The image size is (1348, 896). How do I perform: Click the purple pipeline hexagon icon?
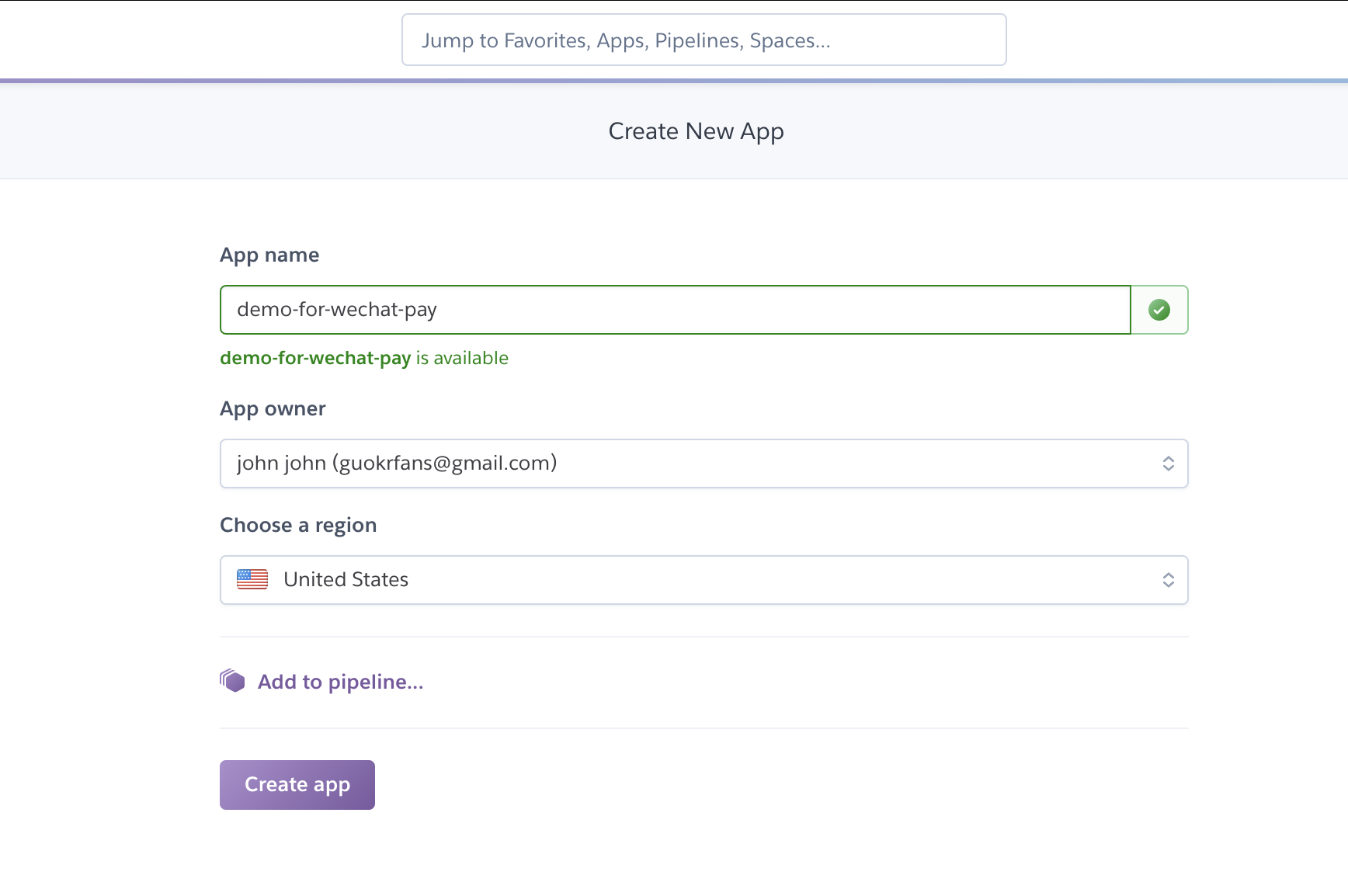click(x=232, y=681)
